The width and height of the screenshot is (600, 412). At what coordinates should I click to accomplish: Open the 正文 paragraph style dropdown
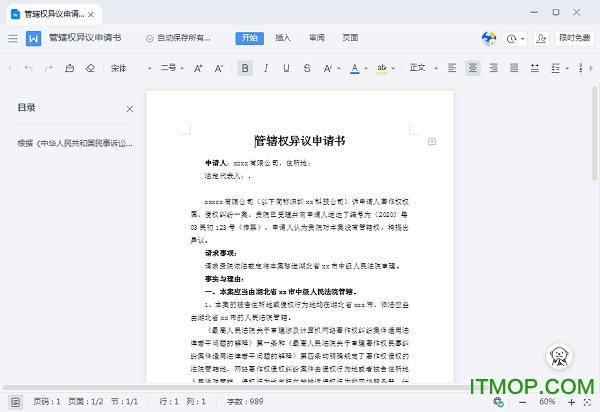coord(424,68)
